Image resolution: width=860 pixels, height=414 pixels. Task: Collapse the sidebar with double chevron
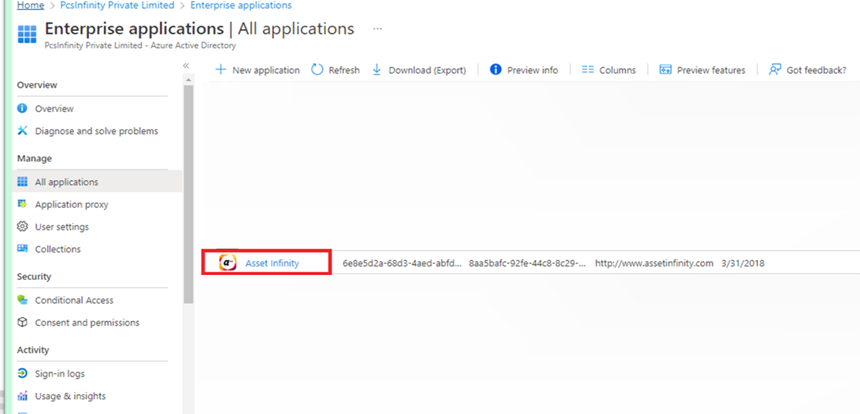186,66
